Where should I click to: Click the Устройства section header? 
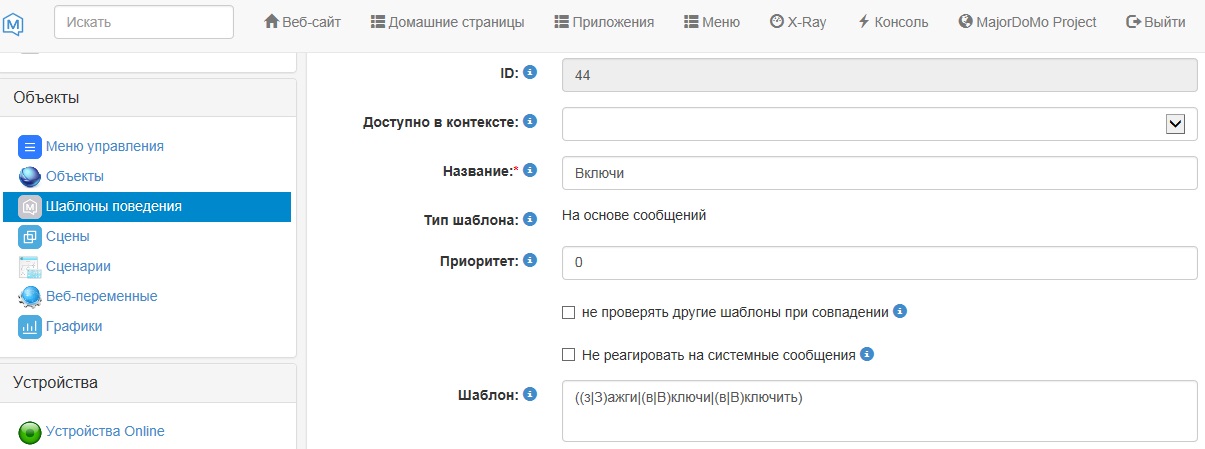[x=148, y=382]
